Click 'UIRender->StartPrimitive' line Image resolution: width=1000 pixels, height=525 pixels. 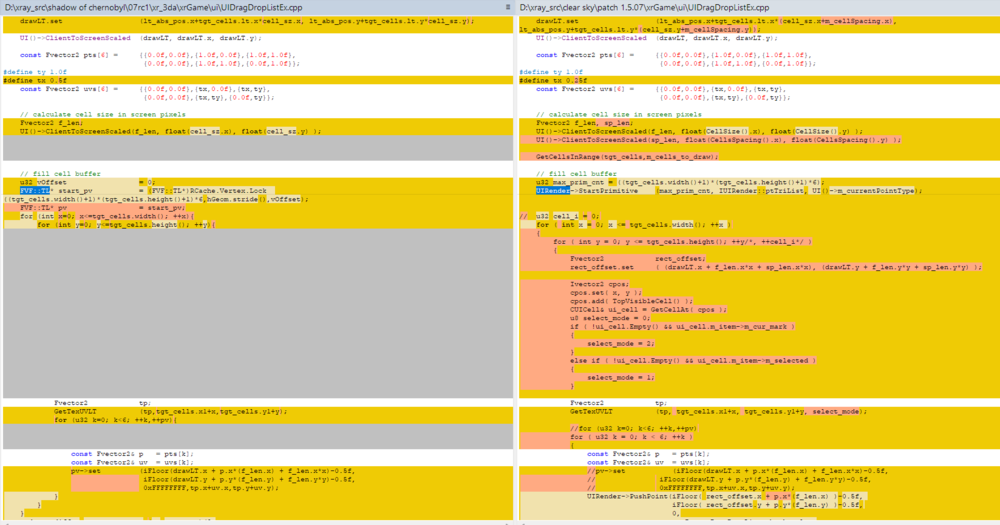pyautogui.click(x=760, y=191)
